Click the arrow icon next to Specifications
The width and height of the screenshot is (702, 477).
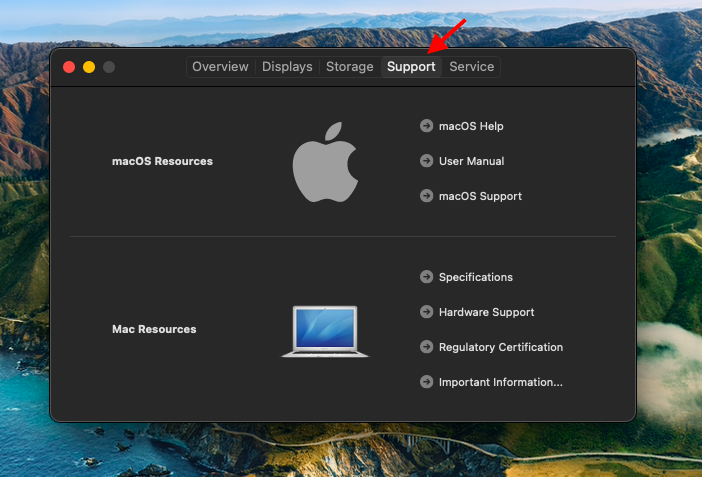coord(426,277)
